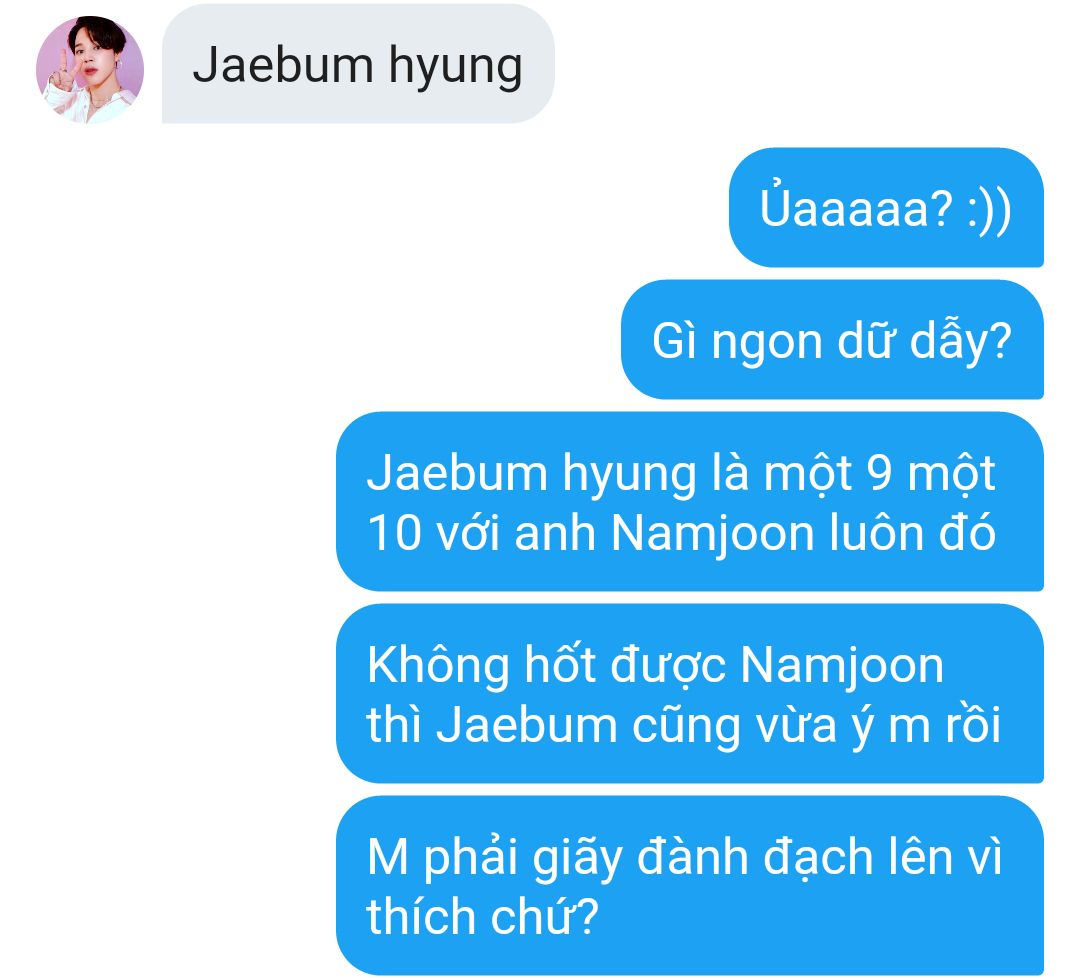Tap the "M phải giãy đành đạch" message

690,886
